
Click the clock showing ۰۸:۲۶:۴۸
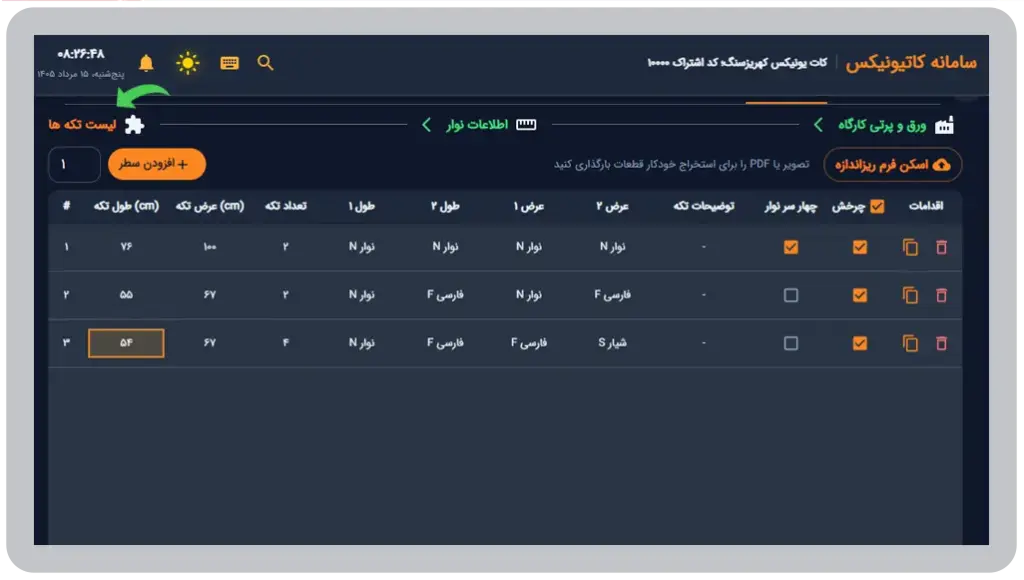coord(81,54)
